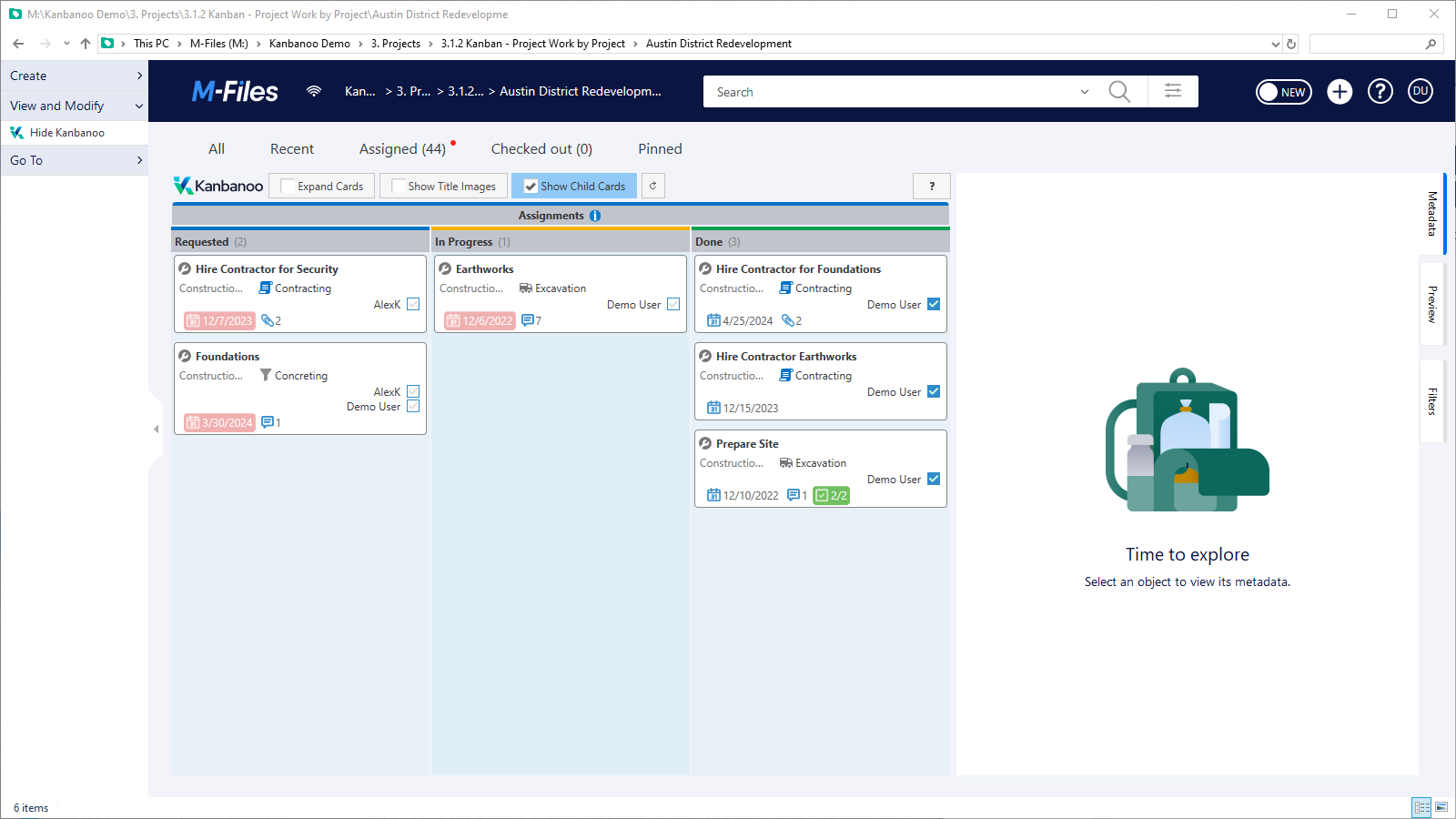Click the Explorer search box magnifier
Viewport: 1456px width, 819px height.
pyautogui.click(x=1431, y=44)
